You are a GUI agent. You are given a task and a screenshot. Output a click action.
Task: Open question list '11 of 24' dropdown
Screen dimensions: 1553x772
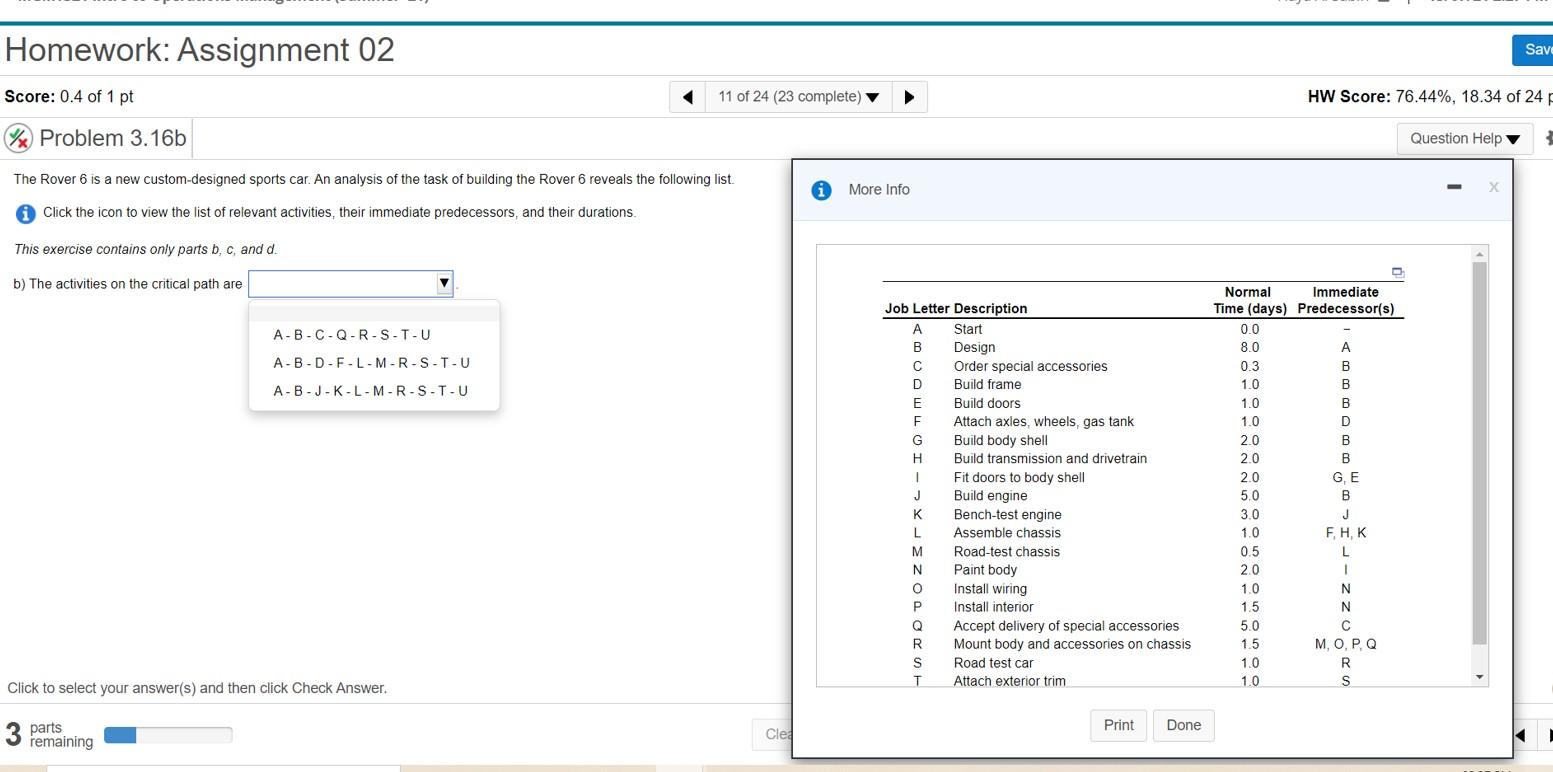pyautogui.click(x=798, y=97)
